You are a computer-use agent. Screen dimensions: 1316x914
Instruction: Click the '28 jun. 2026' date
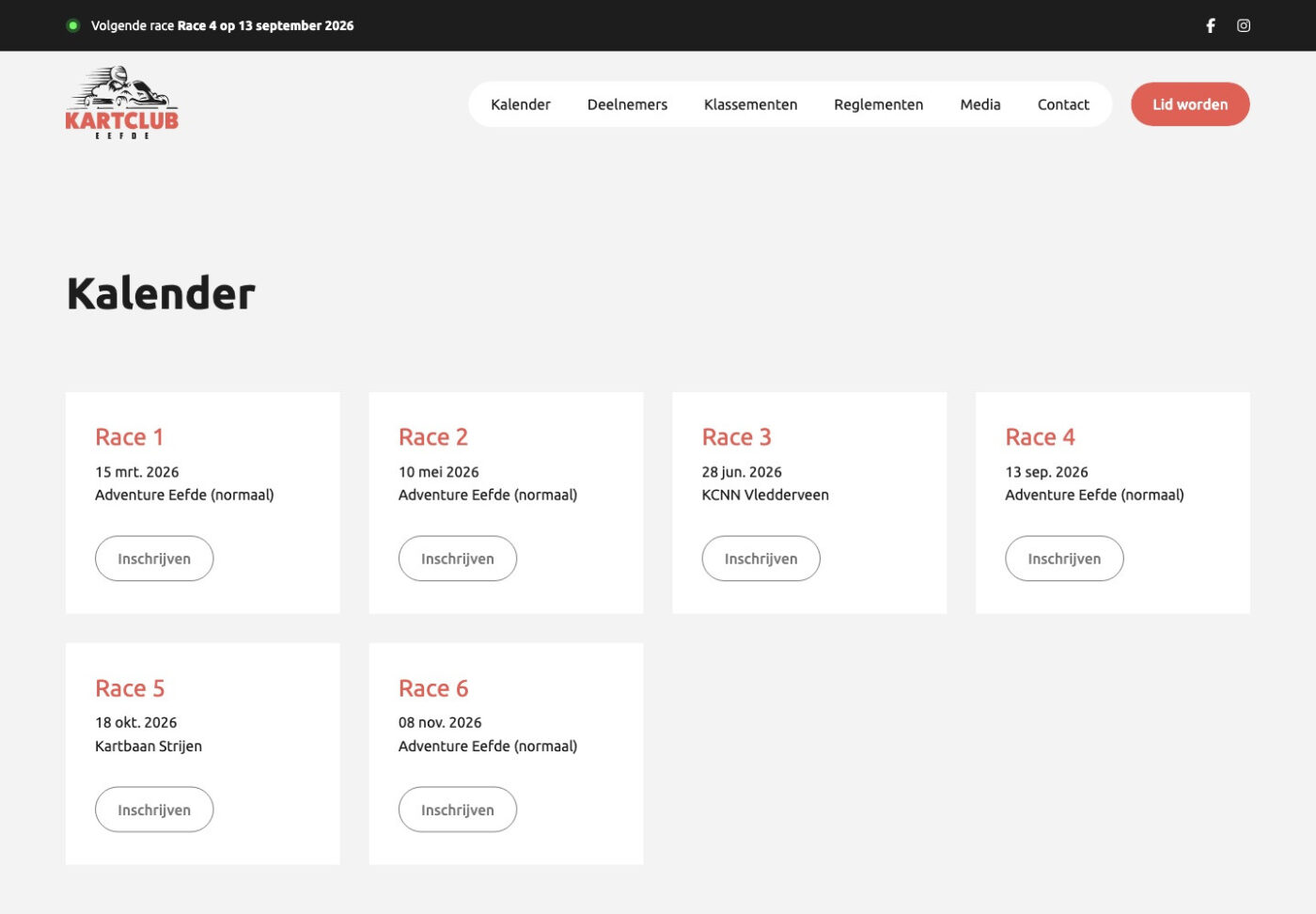click(x=742, y=472)
